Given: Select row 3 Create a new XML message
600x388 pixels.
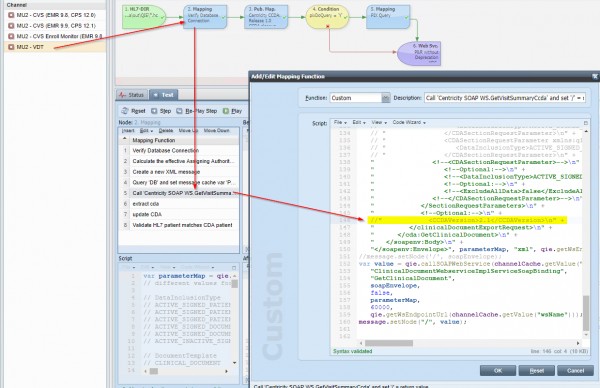Looking at the screenshot, I should click(x=179, y=172).
